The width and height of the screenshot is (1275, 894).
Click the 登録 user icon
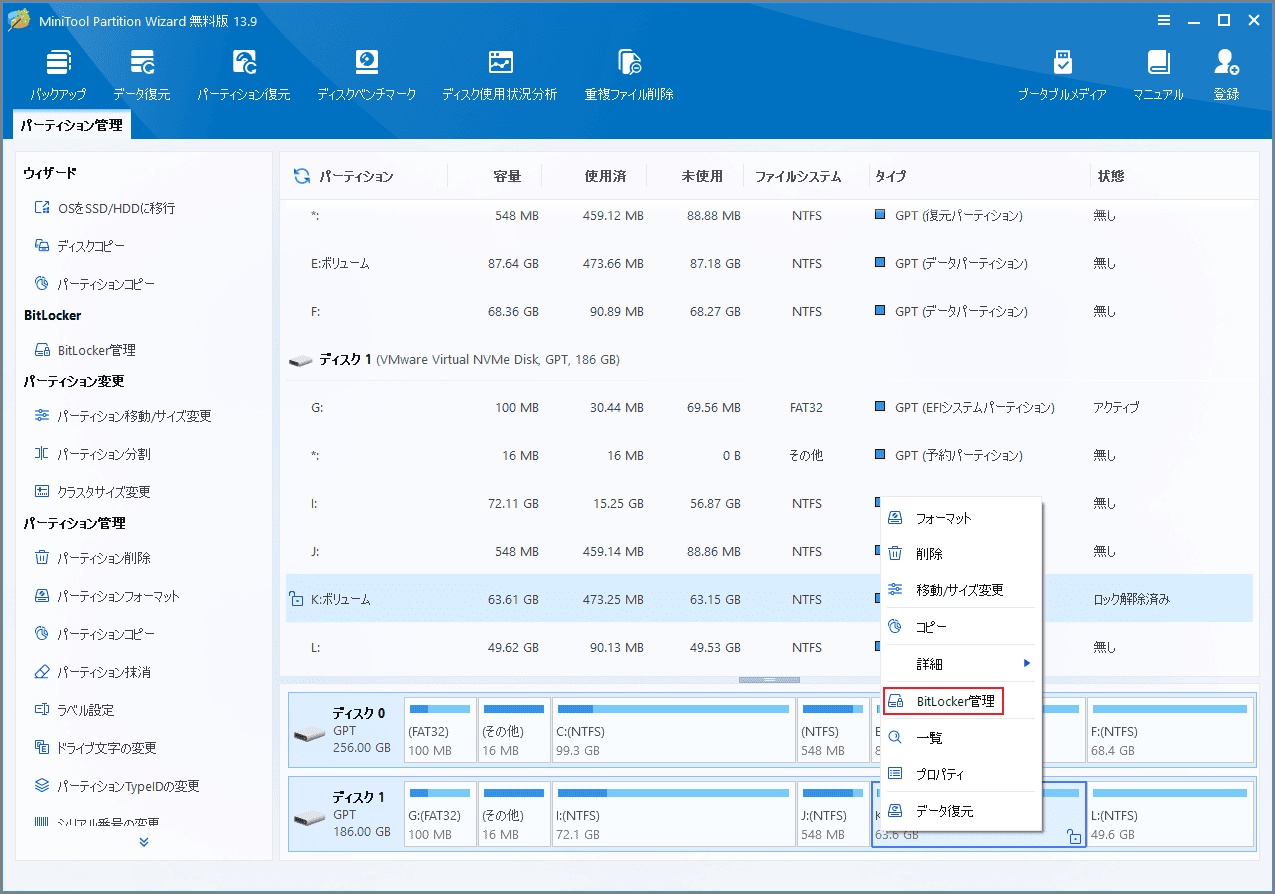[1227, 74]
